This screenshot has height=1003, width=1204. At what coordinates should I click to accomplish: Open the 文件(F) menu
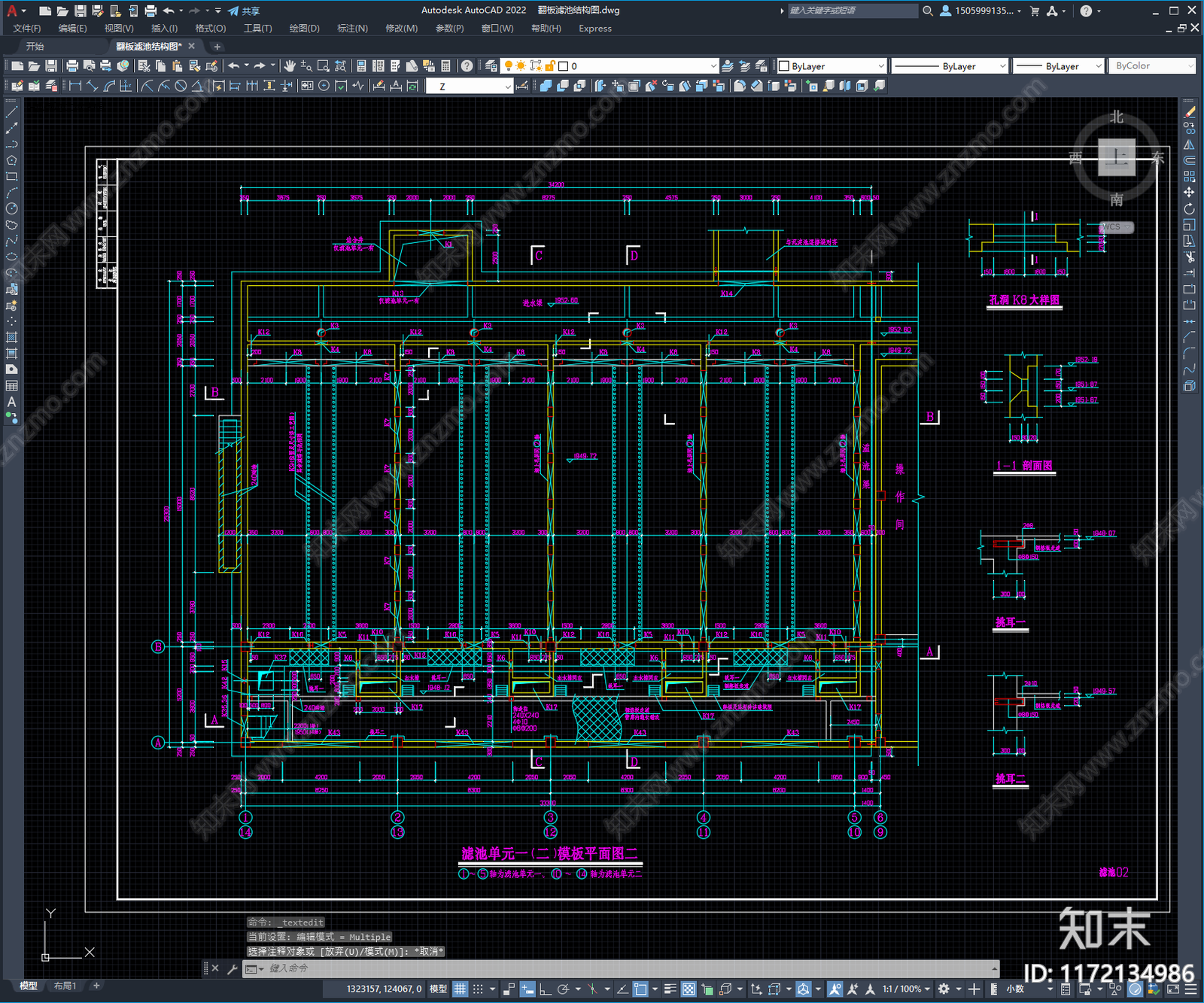27,29
